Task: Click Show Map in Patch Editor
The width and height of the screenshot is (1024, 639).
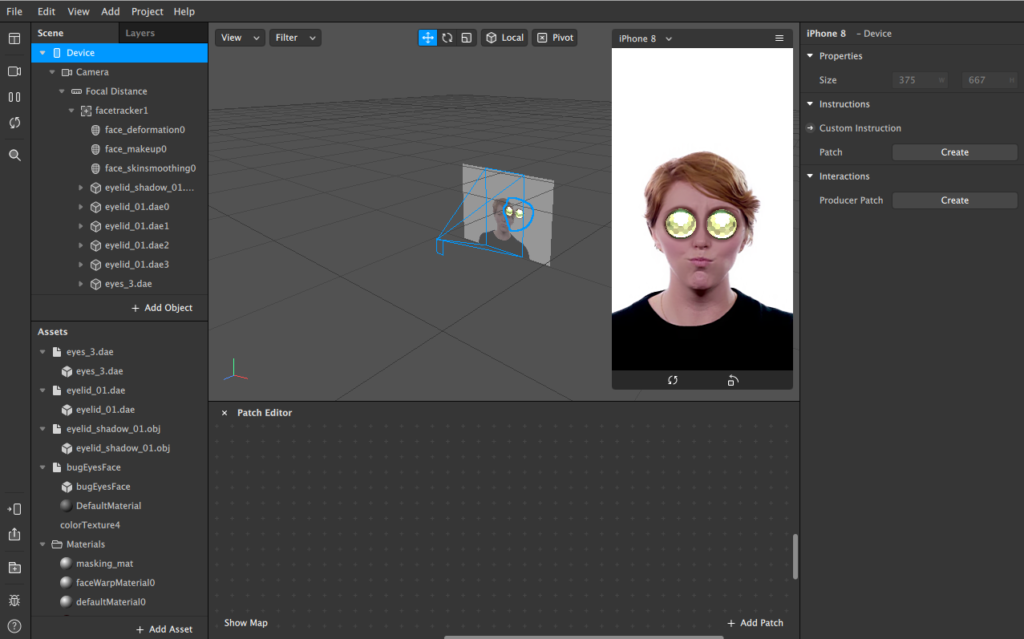Action: click(x=246, y=623)
